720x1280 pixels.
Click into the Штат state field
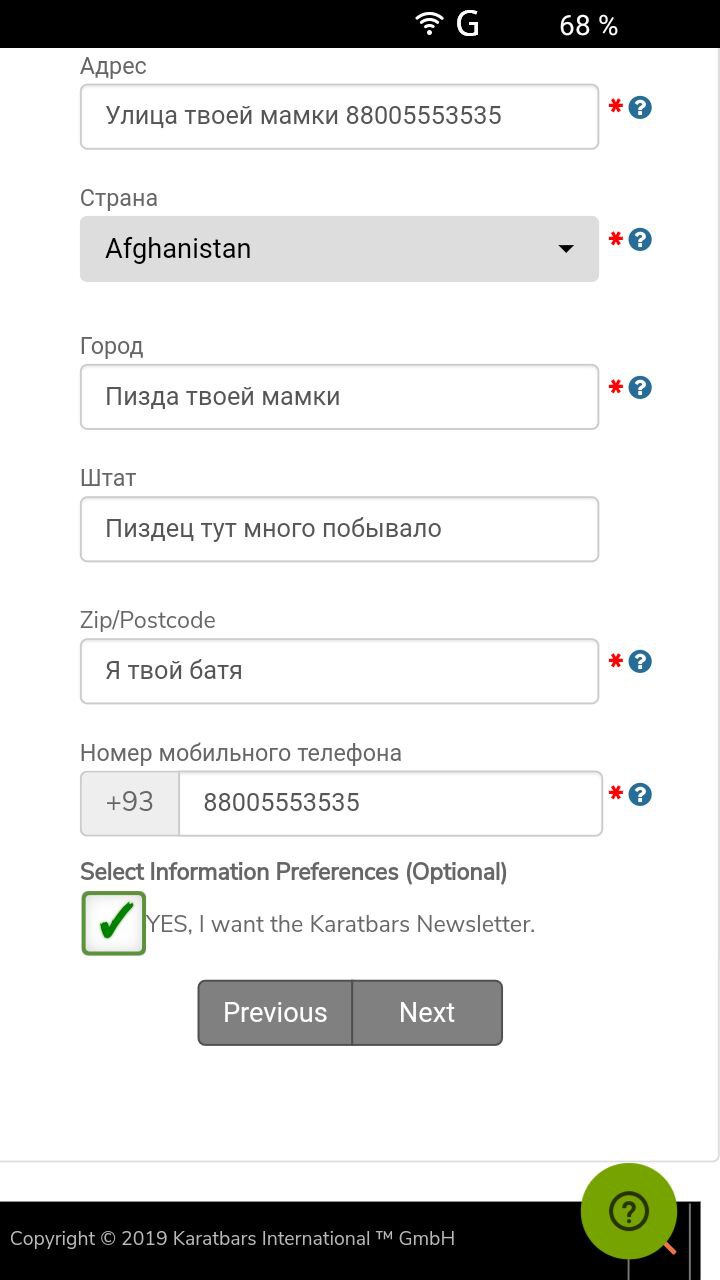tap(339, 529)
